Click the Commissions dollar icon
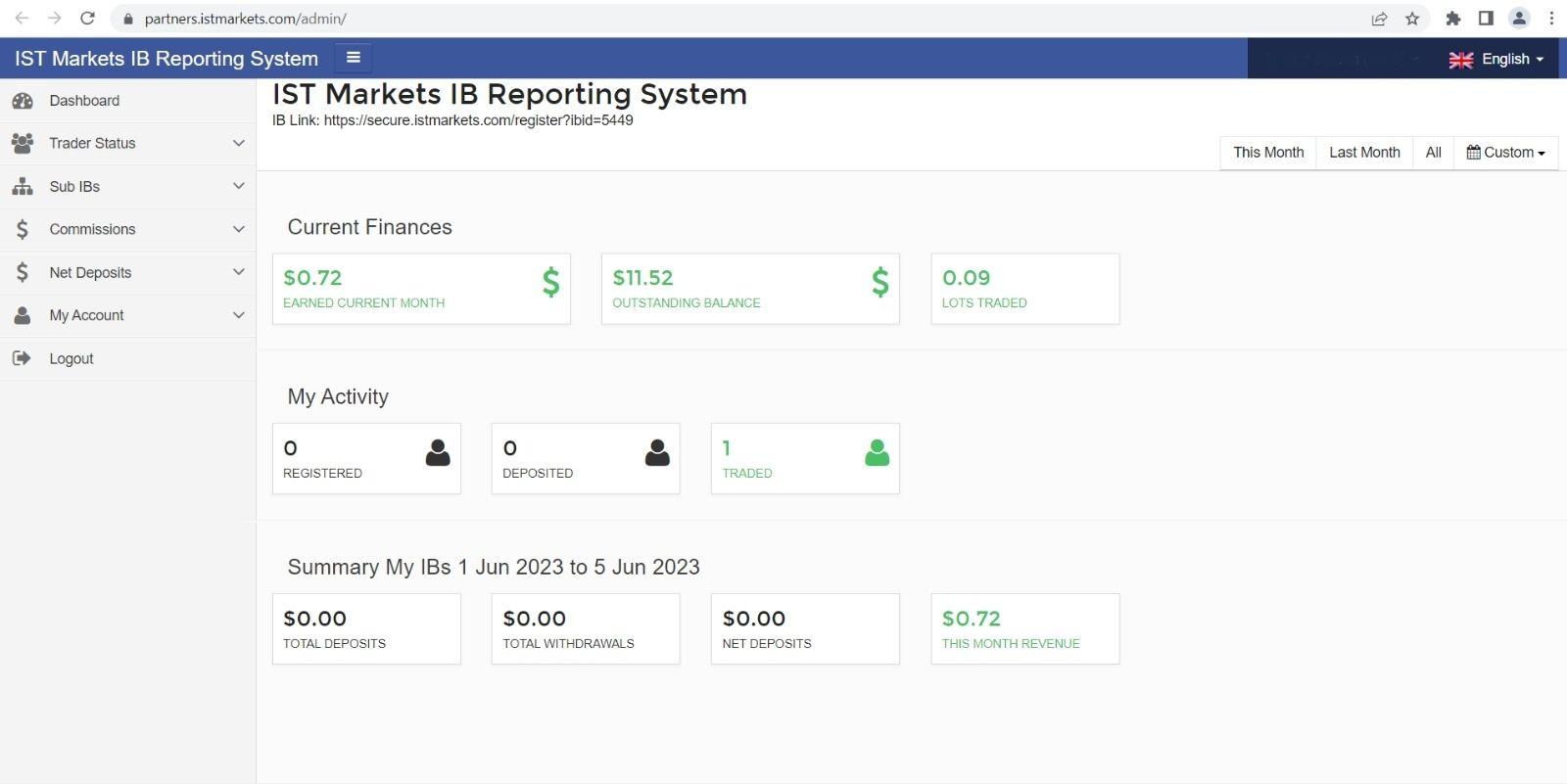The height and width of the screenshot is (784, 1567). [x=23, y=229]
